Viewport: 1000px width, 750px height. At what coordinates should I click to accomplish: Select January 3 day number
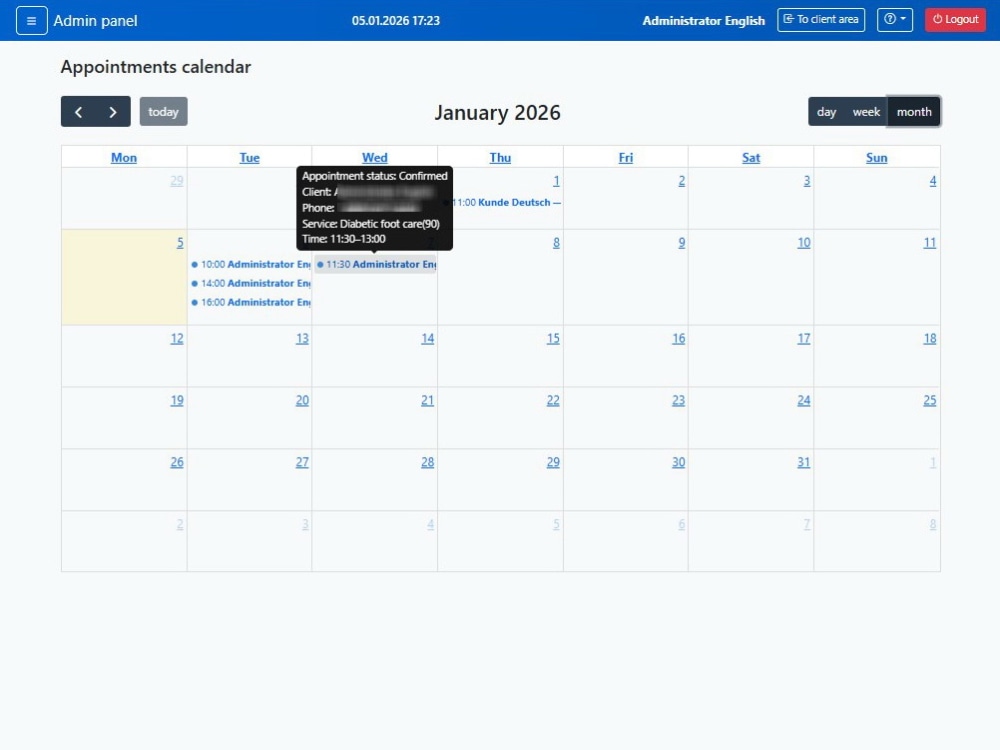tap(807, 181)
